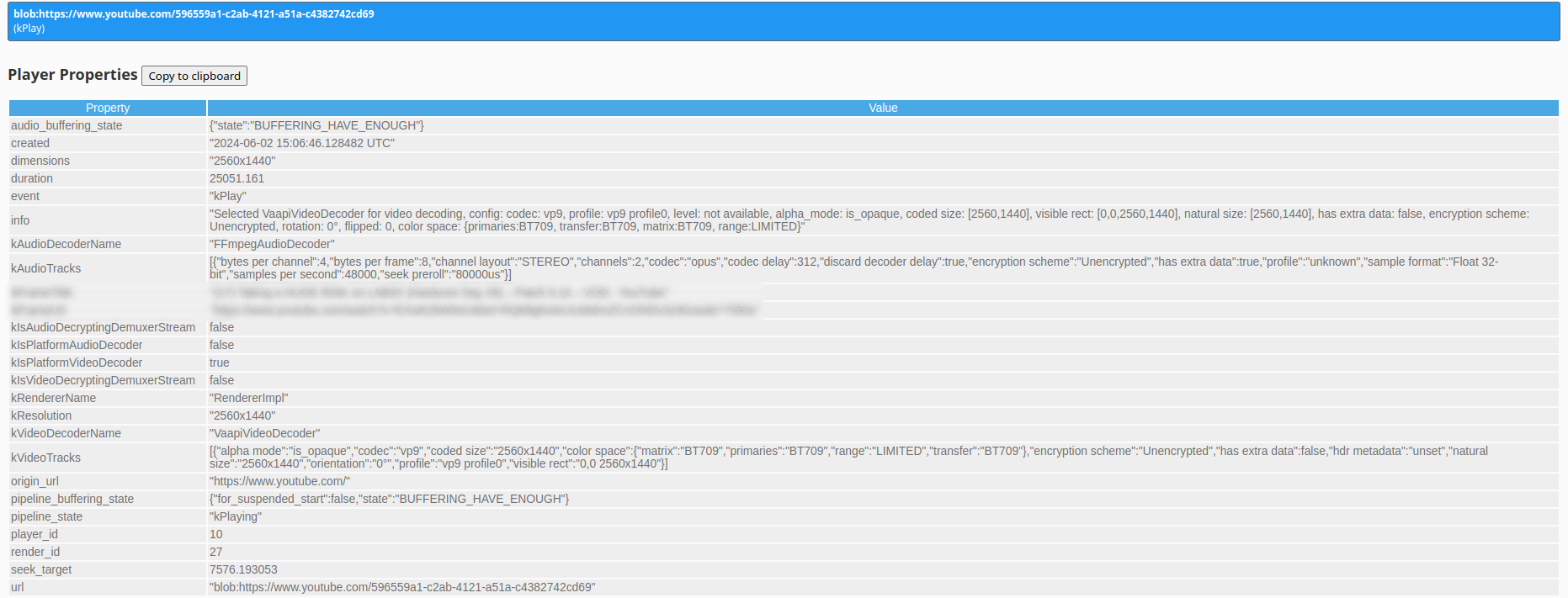Click the Value column header
1568x598 pixels.
point(883,108)
